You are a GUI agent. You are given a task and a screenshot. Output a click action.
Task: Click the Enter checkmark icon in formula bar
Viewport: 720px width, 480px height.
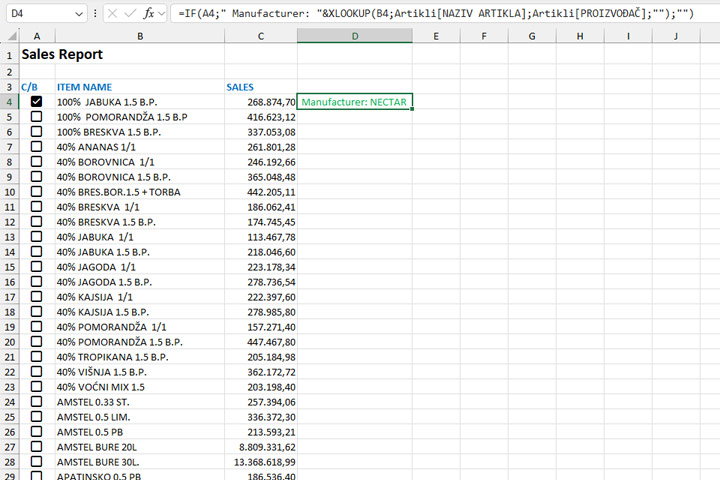pyautogui.click(x=129, y=14)
